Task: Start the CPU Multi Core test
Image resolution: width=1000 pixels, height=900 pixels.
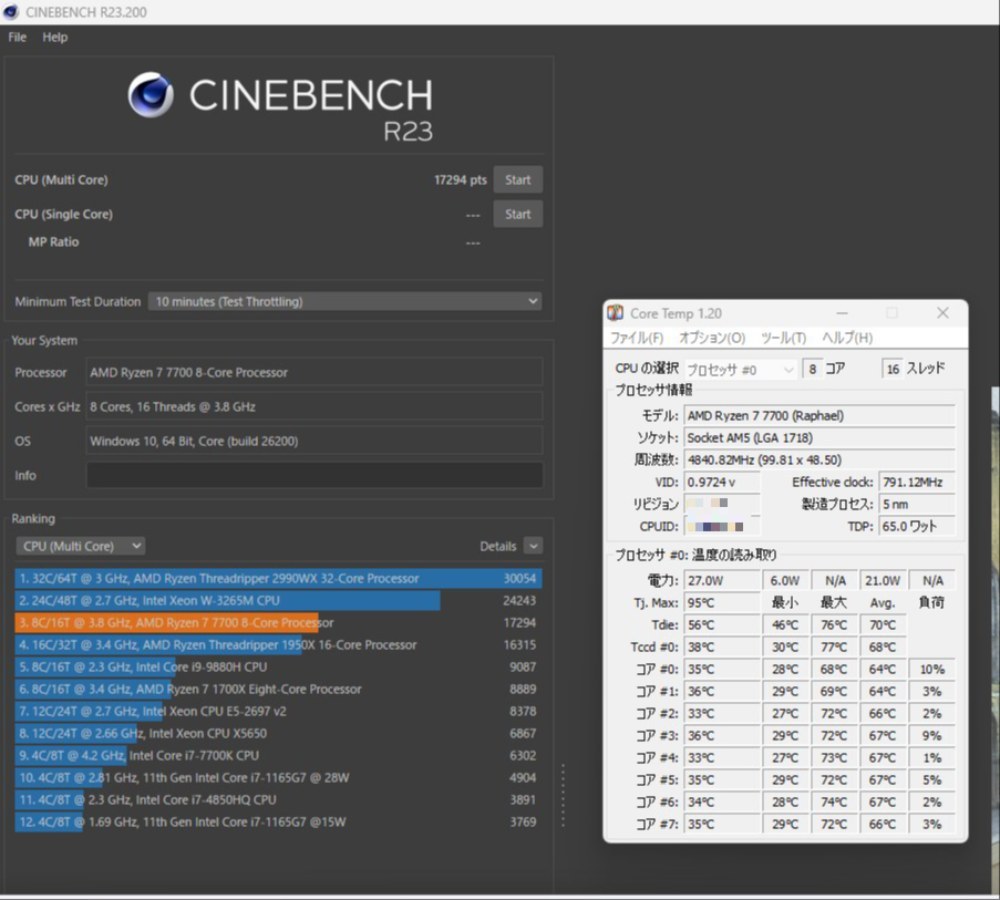Action: tap(518, 180)
